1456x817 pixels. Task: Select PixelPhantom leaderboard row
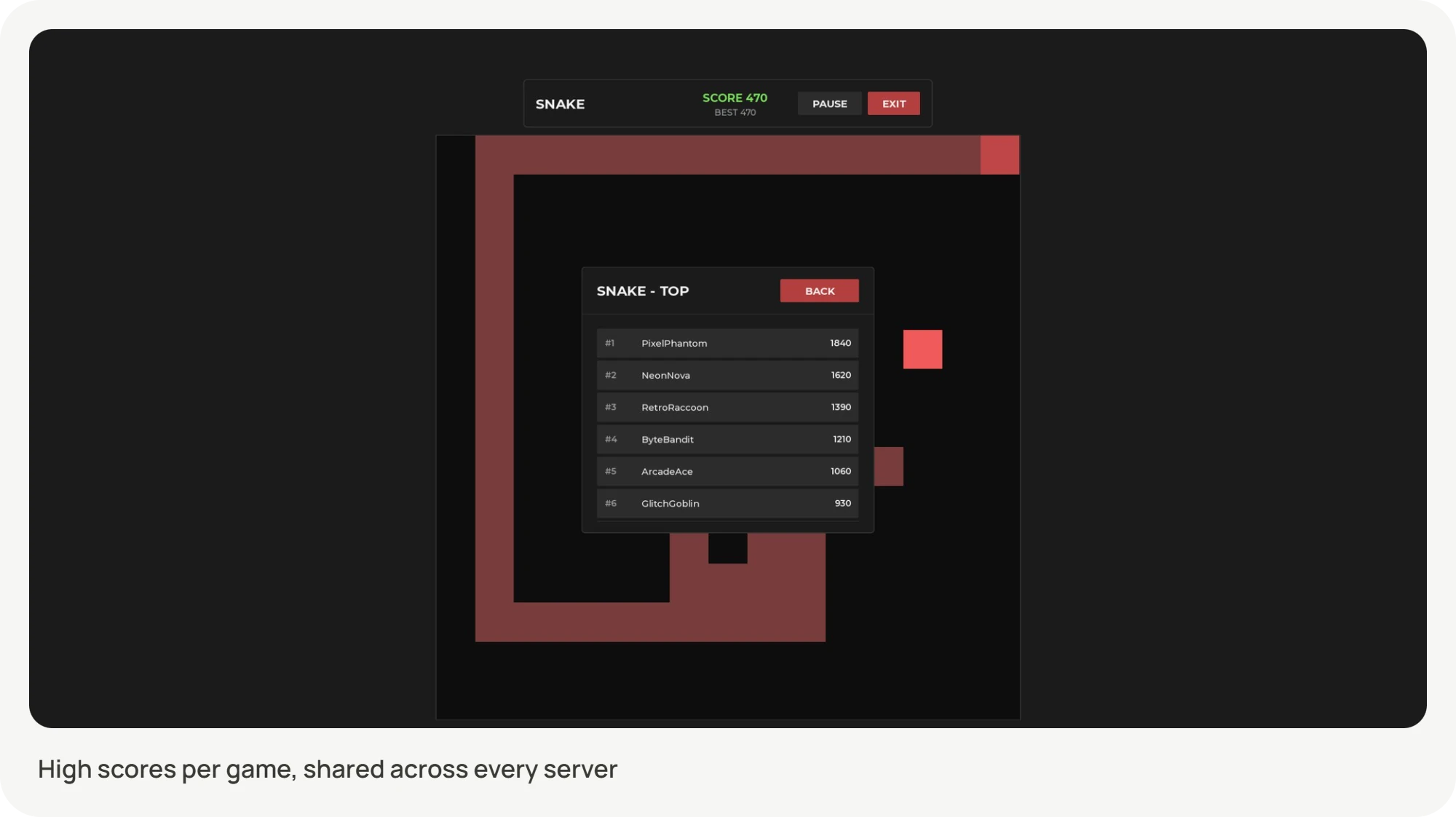click(727, 343)
